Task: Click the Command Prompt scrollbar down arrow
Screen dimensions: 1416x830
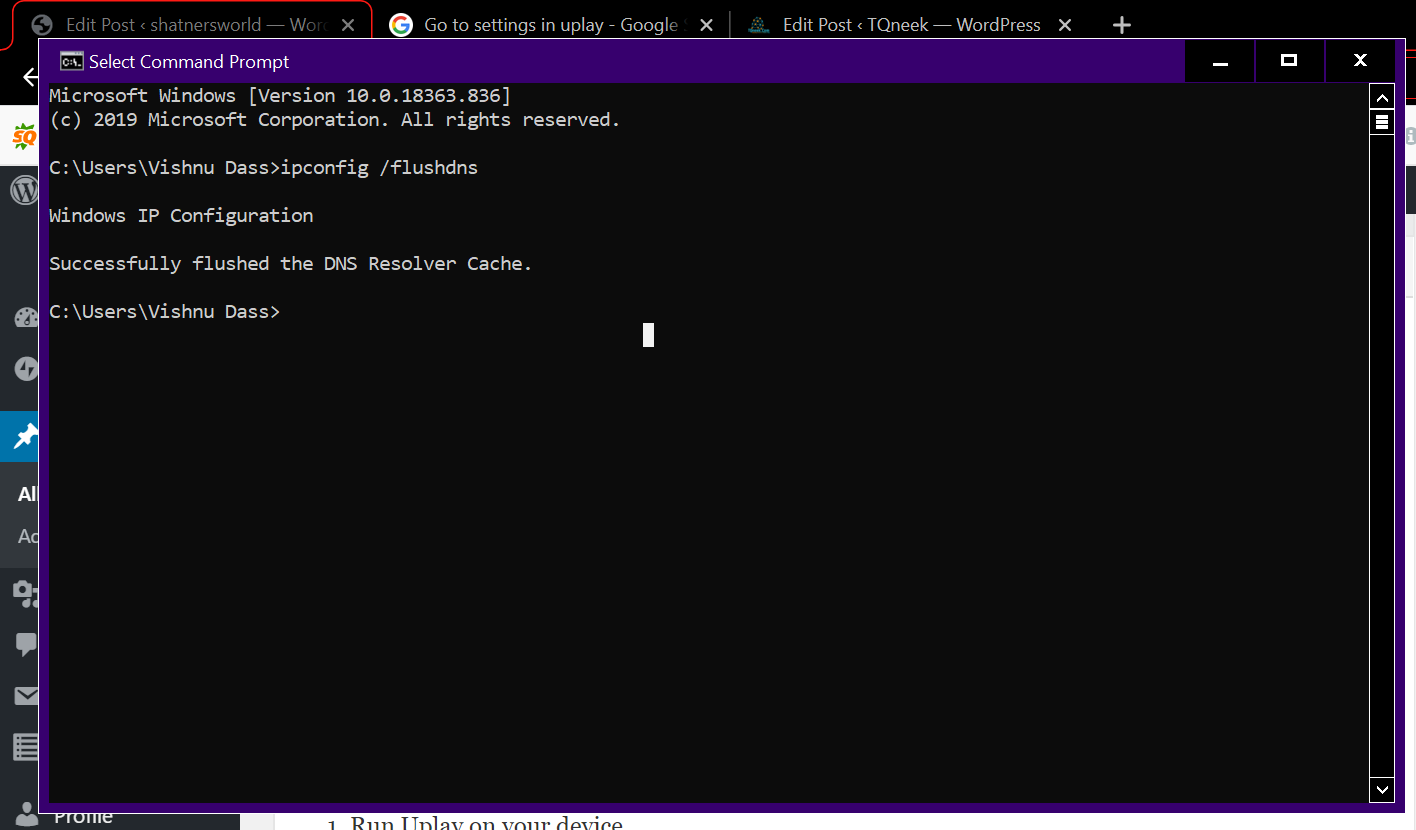Action: pyautogui.click(x=1382, y=789)
